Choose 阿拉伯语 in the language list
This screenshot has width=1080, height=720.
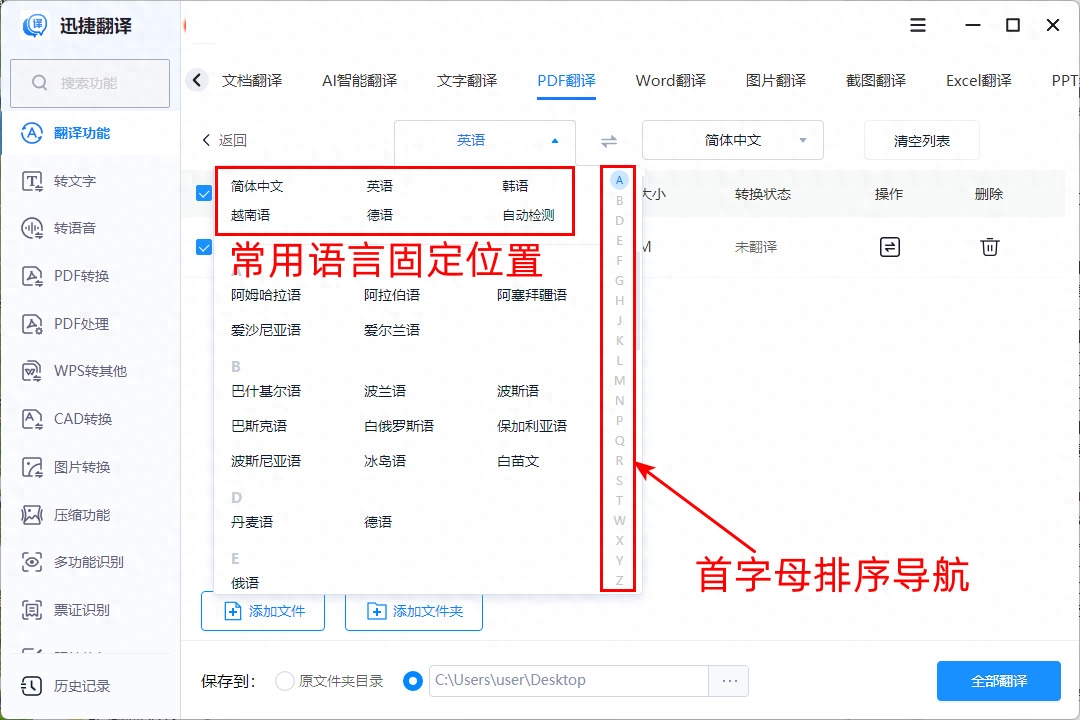[392, 296]
